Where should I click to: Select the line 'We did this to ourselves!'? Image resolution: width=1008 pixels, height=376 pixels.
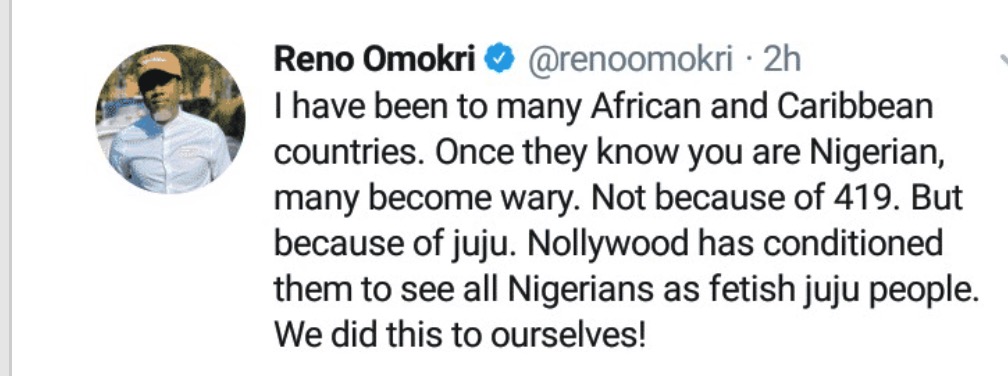coord(460,336)
